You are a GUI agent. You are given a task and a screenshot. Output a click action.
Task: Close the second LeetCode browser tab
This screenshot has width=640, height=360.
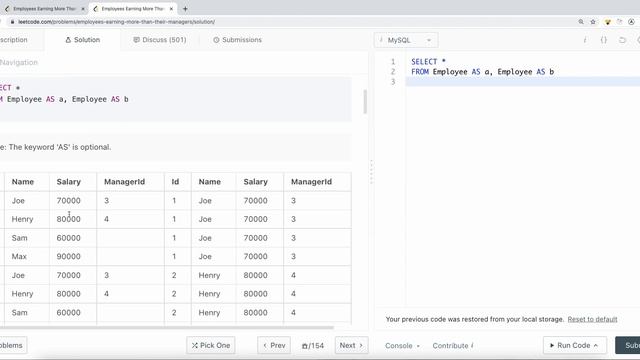tap(171, 9)
